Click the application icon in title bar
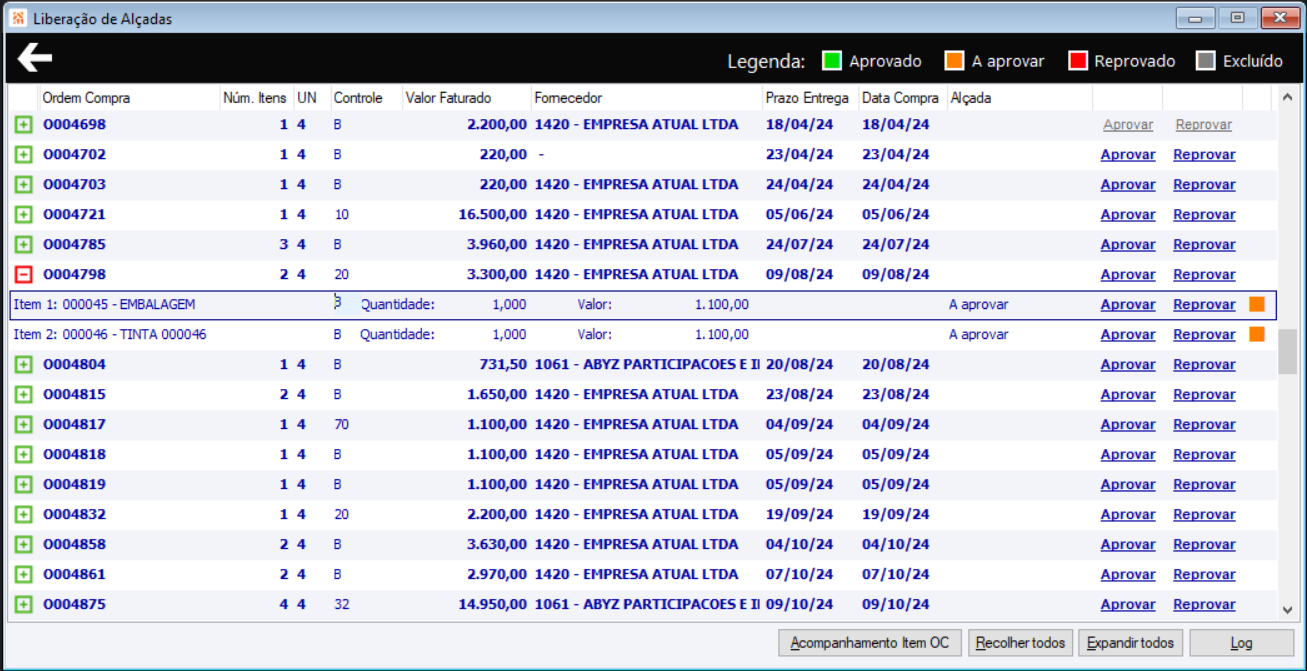This screenshot has width=1307, height=671. pos(18,18)
